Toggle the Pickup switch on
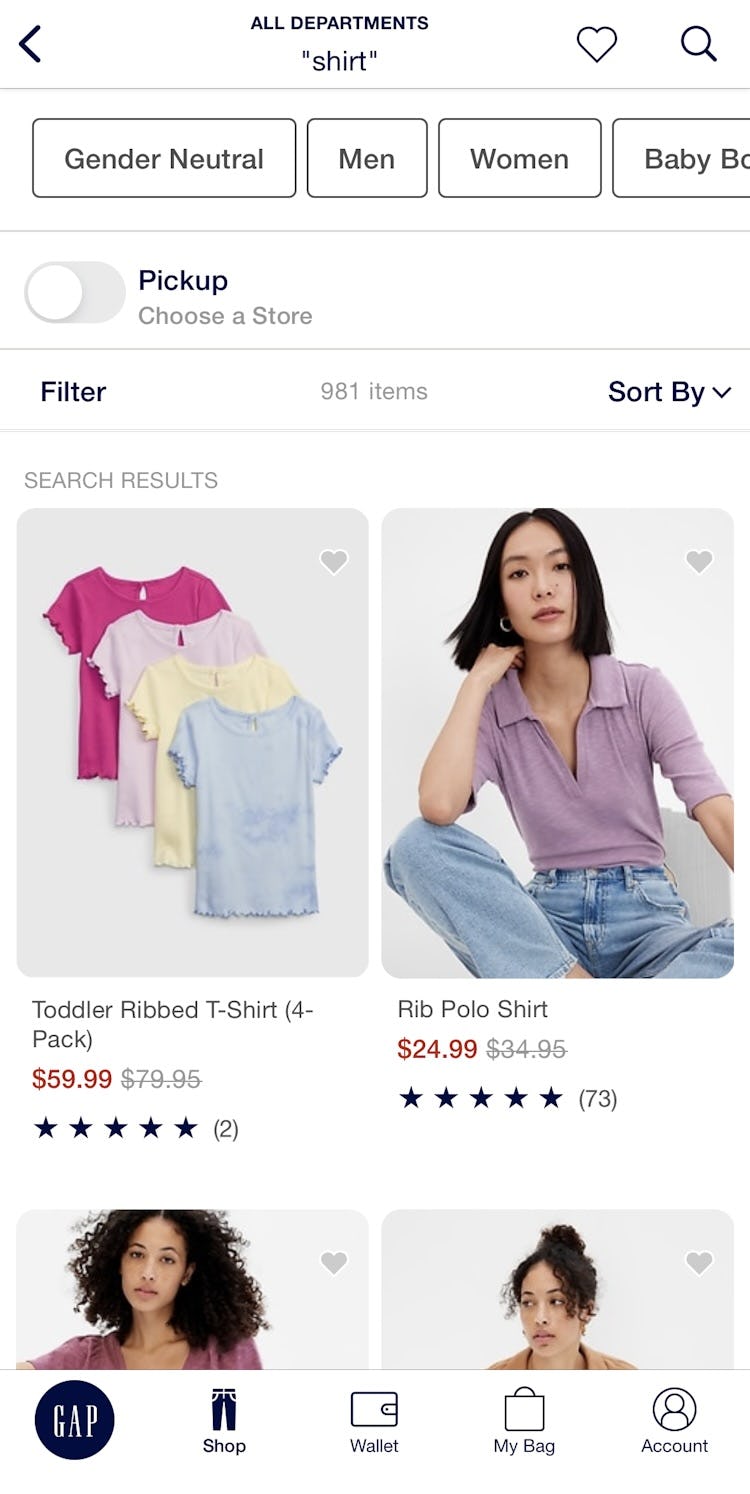This screenshot has height=1494, width=750. [74, 293]
